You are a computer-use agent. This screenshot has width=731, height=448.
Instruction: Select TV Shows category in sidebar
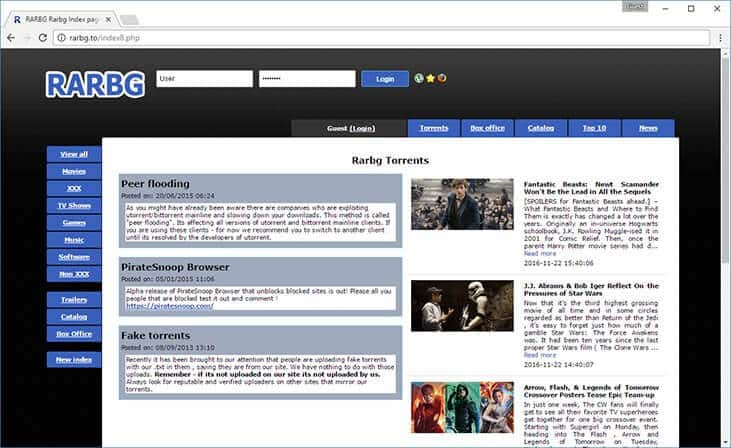coord(74,206)
